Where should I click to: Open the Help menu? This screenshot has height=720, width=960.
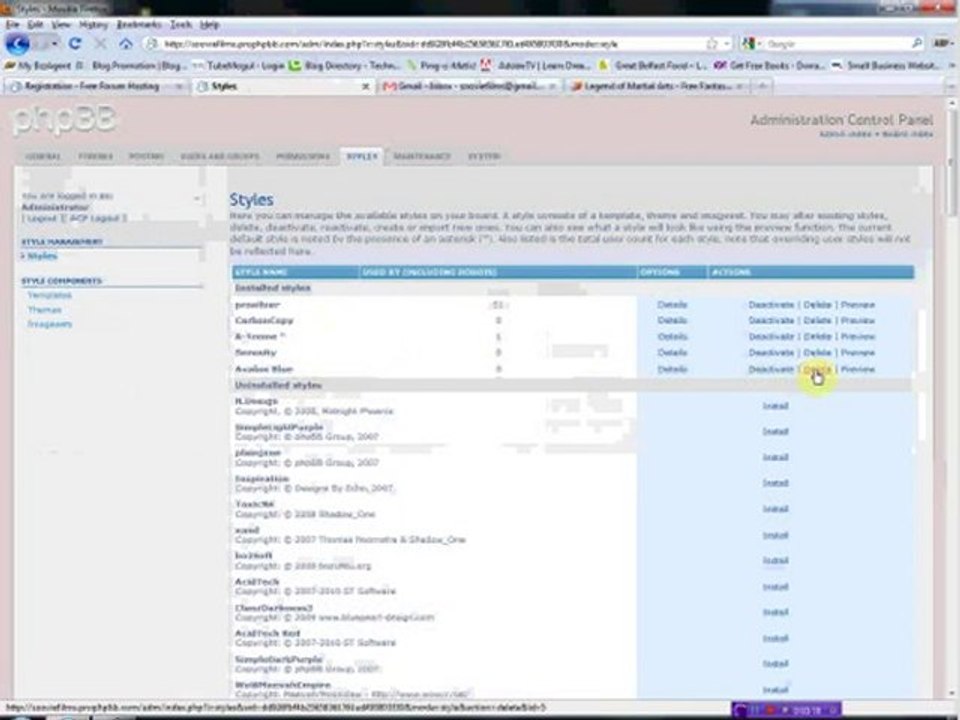click(x=209, y=24)
